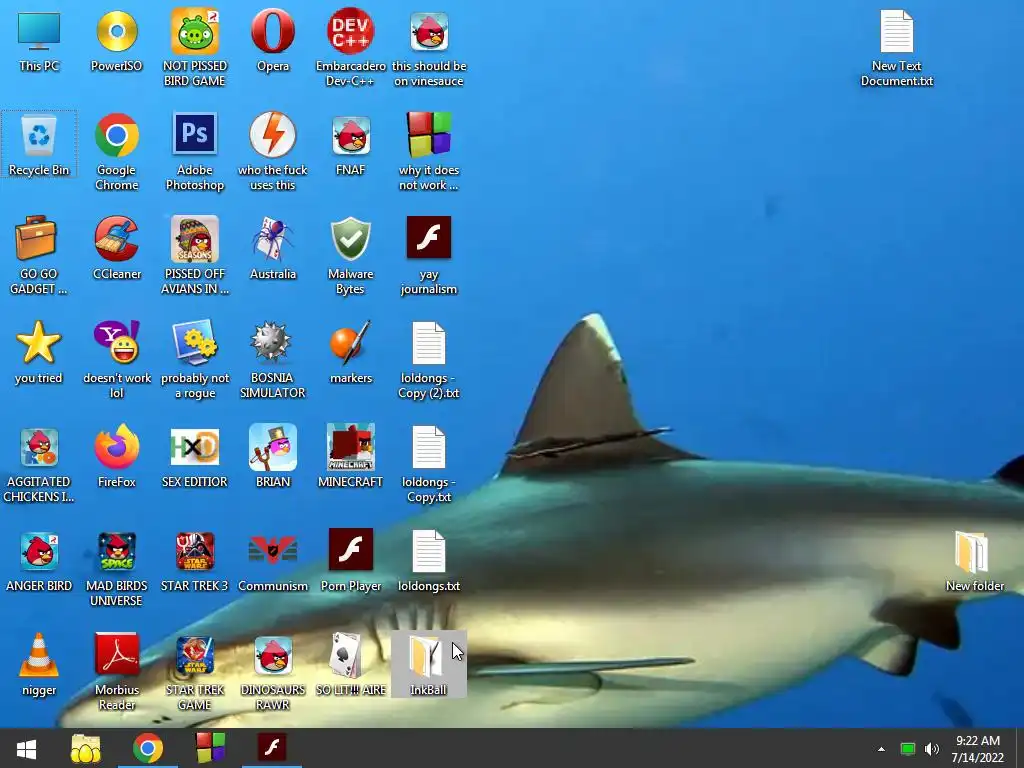The height and width of the screenshot is (768, 1024).
Task: Select the lightning bolt 'uses this' icon
Action: (272, 152)
